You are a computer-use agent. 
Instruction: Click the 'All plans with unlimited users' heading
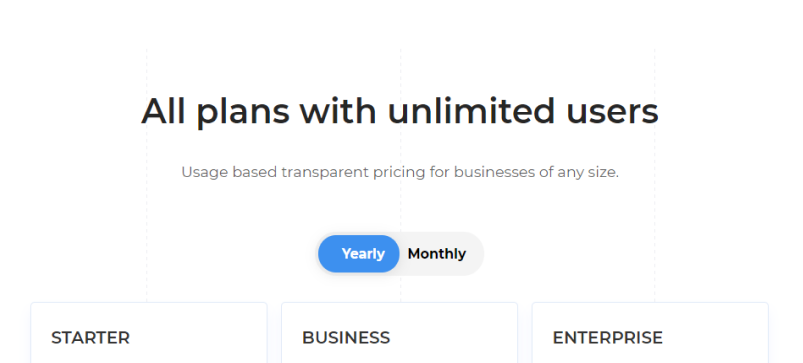pos(400,112)
